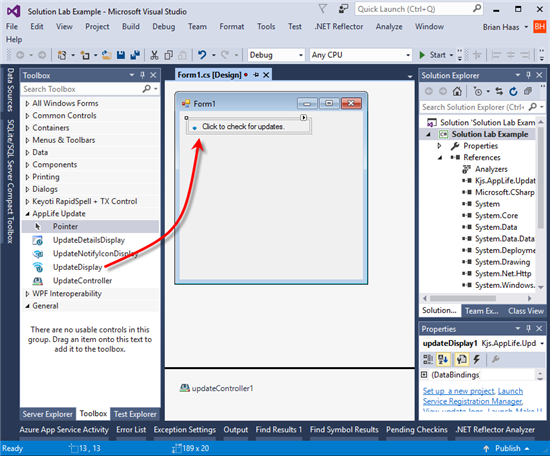
Task: Expand Common Controls group
Action: point(27,116)
